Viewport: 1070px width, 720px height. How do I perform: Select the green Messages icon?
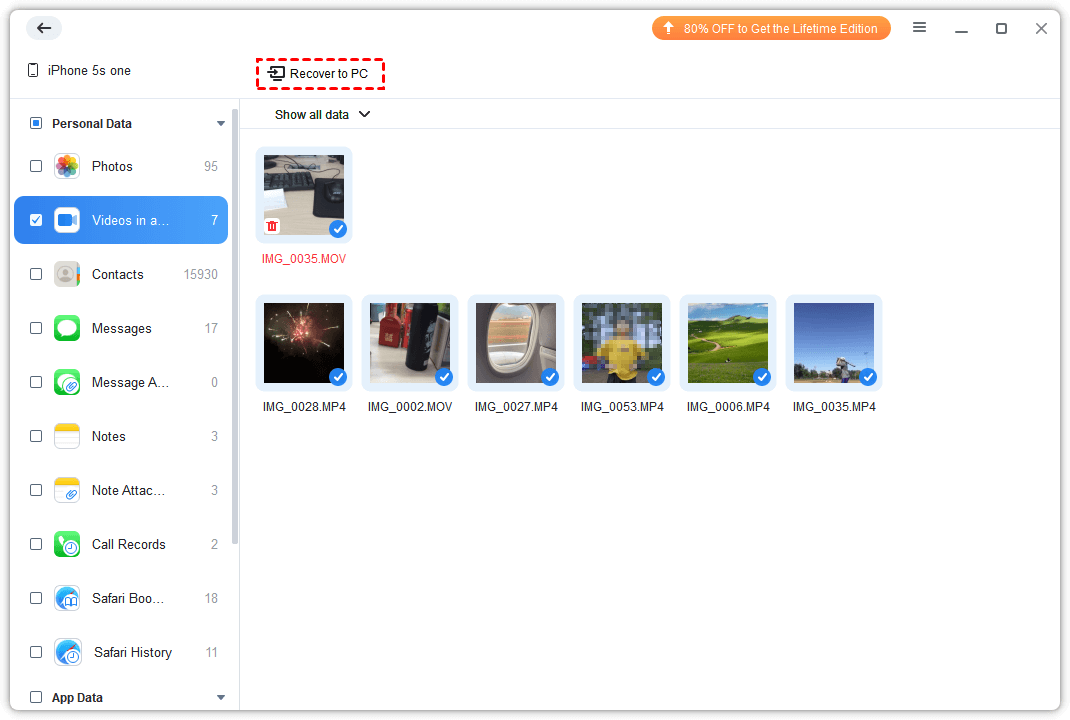(67, 329)
